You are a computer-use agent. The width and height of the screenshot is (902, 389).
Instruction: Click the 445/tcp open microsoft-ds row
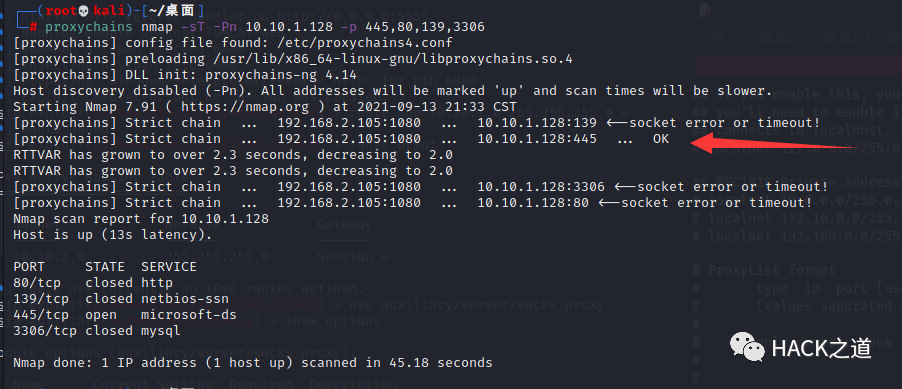pyautogui.click(x=125, y=315)
